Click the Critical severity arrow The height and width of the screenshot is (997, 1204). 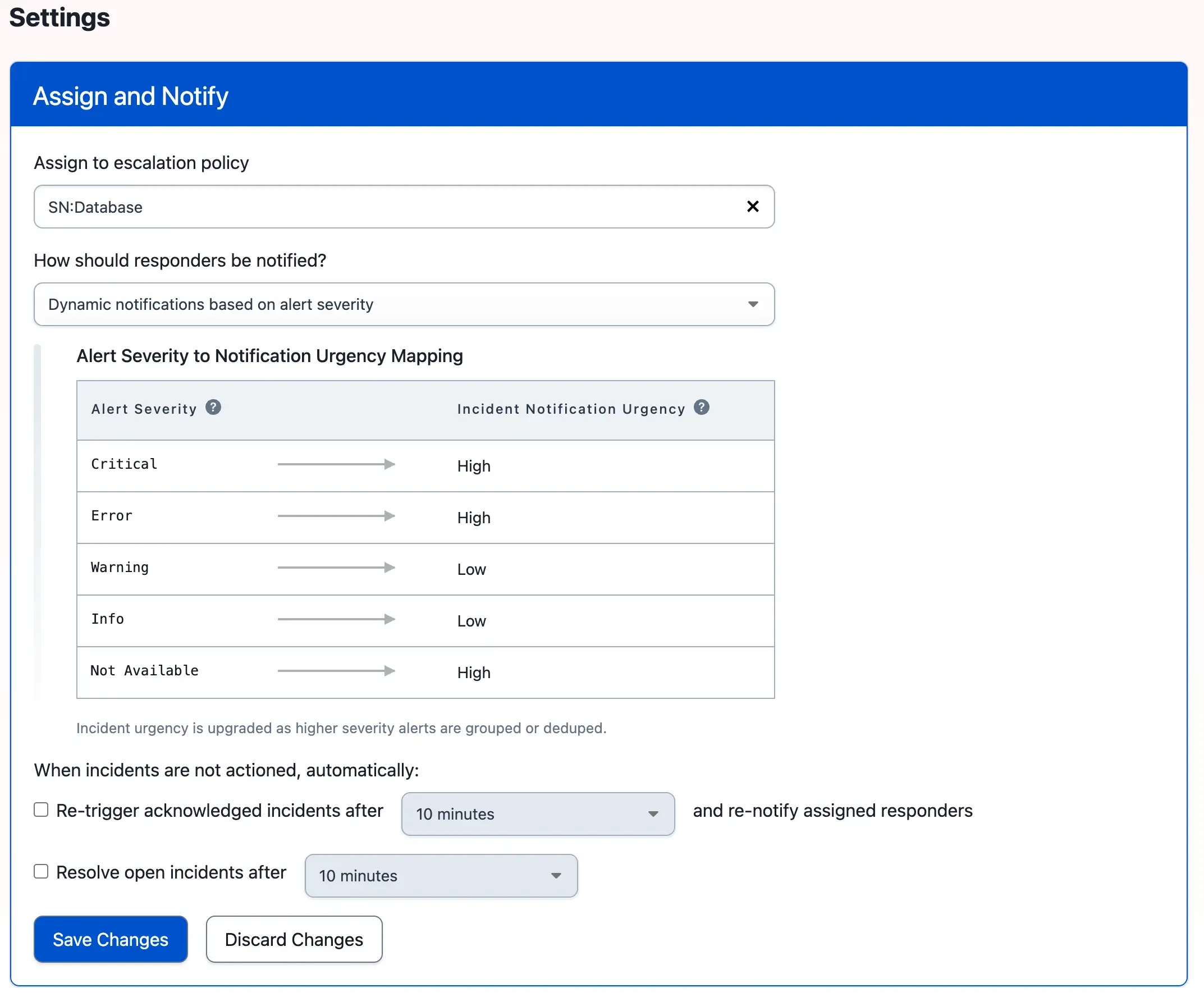click(x=336, y=464)
